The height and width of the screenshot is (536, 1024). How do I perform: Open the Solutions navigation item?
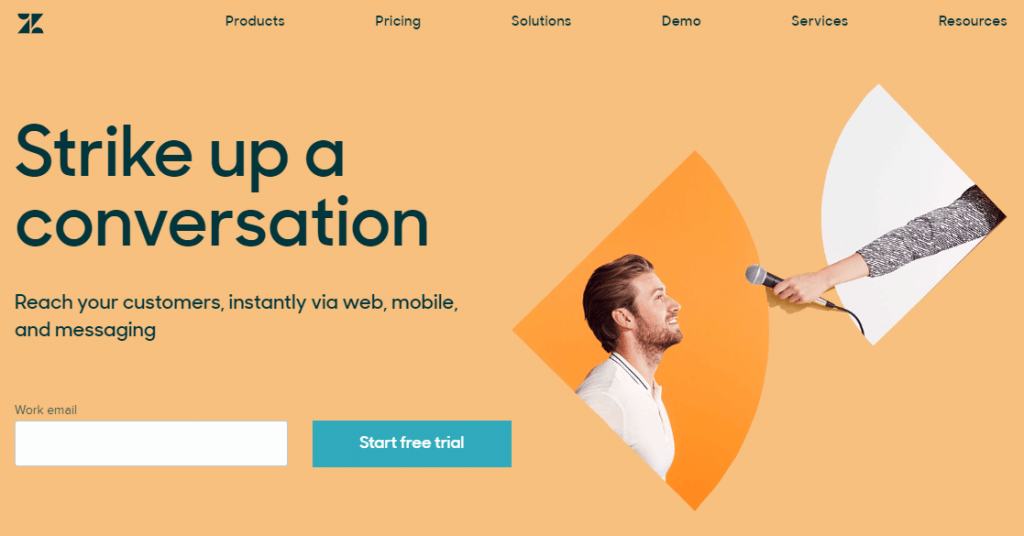coord(541,21)
